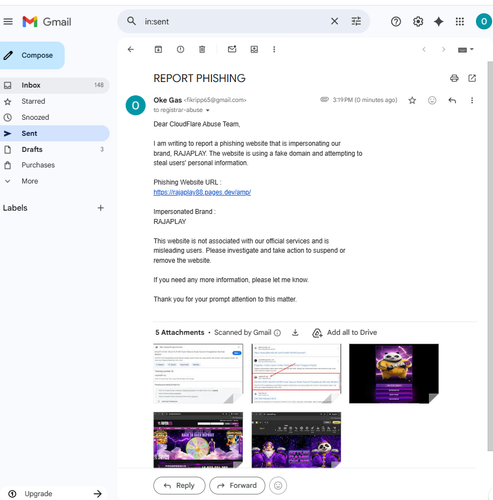Open the Support help icon
The width and height of the screenshot is (493, 500).
[396, 22]
